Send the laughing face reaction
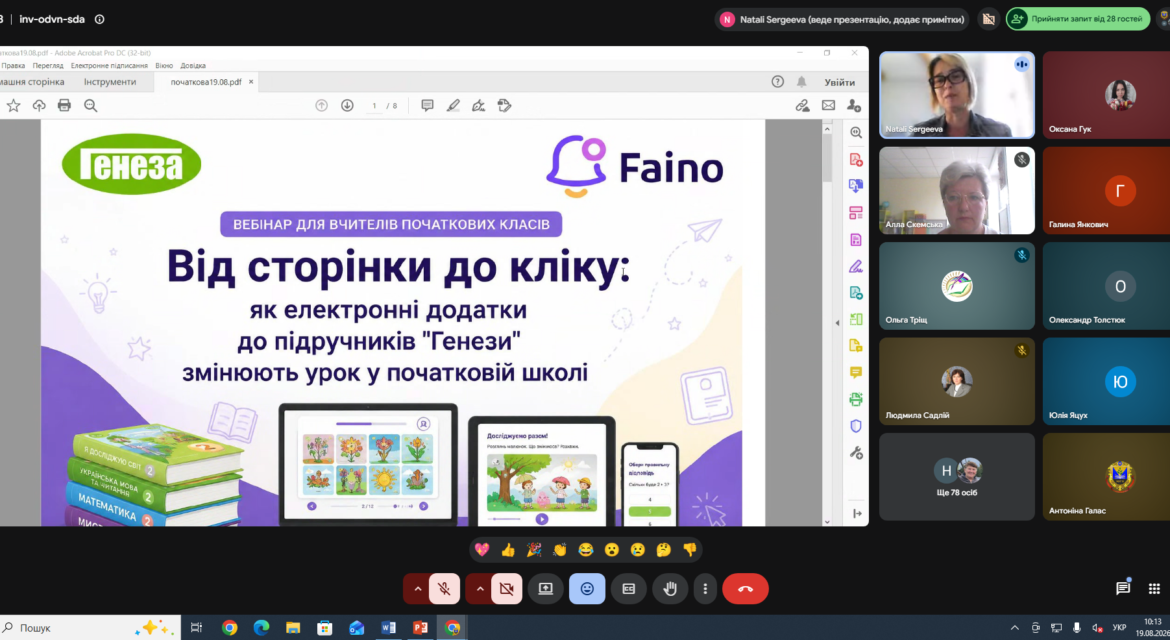 point(586,550)
